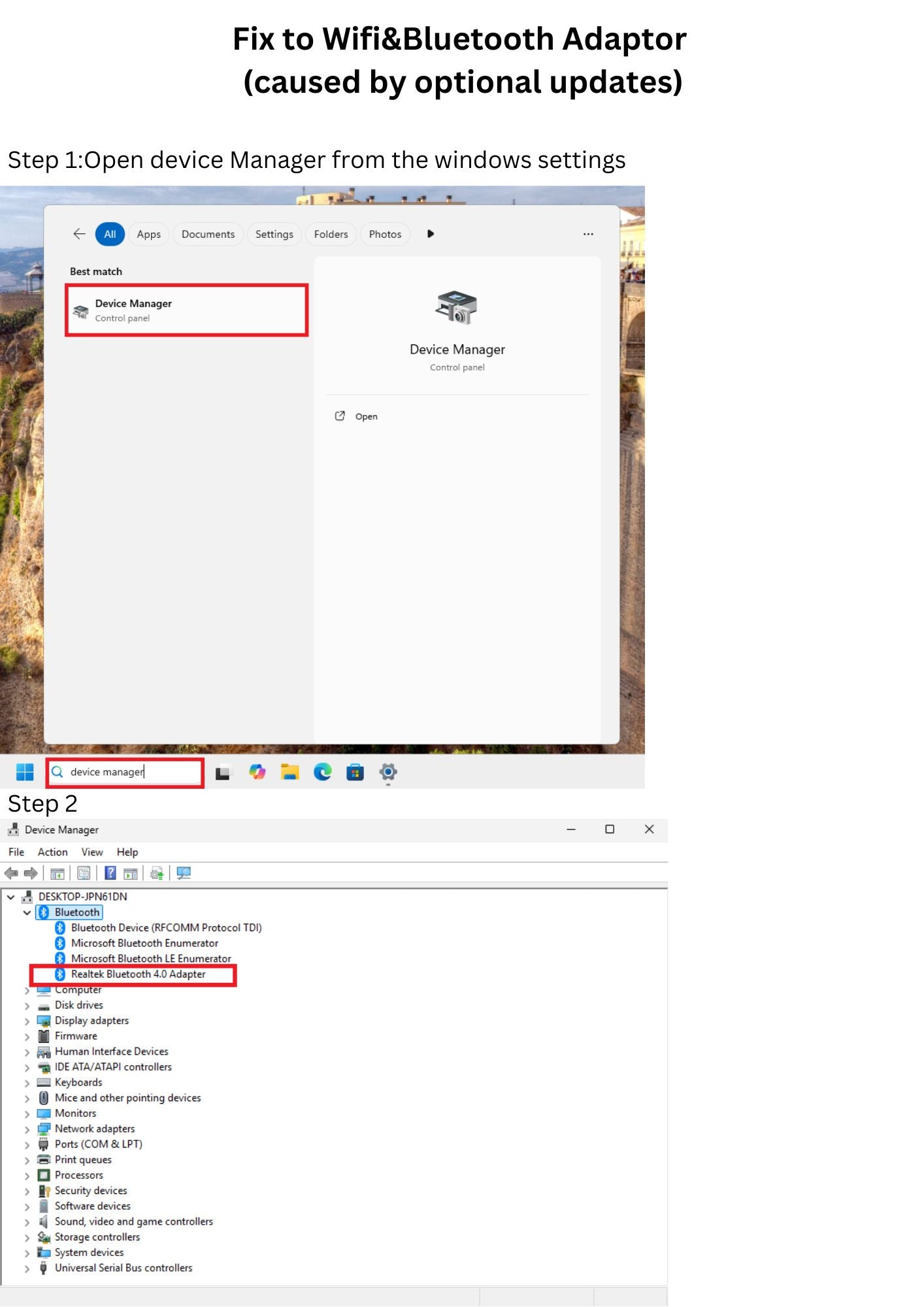Screen dimensions: 924x1307
Task: Click the blue Help question mark icon
Action: tap(110, 873)
